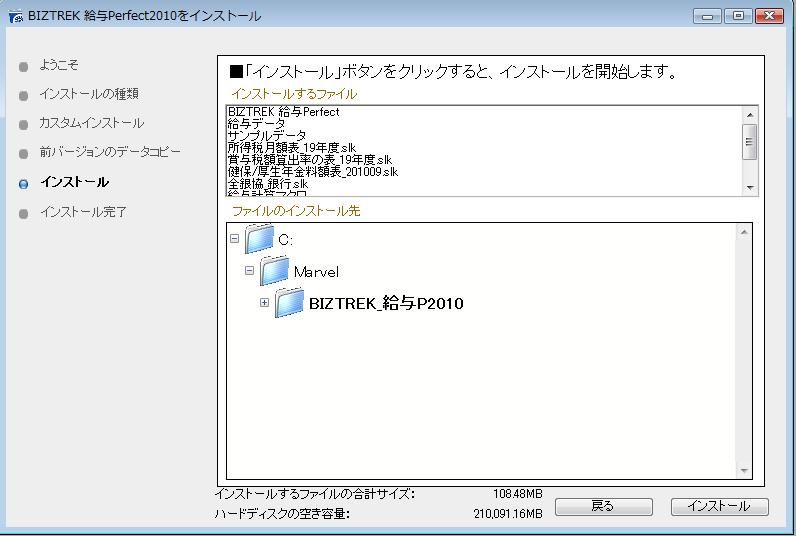This screenshot has height=536, width=796.
Task: Click the bullet beside カスタムインストール
Action: 23,124
